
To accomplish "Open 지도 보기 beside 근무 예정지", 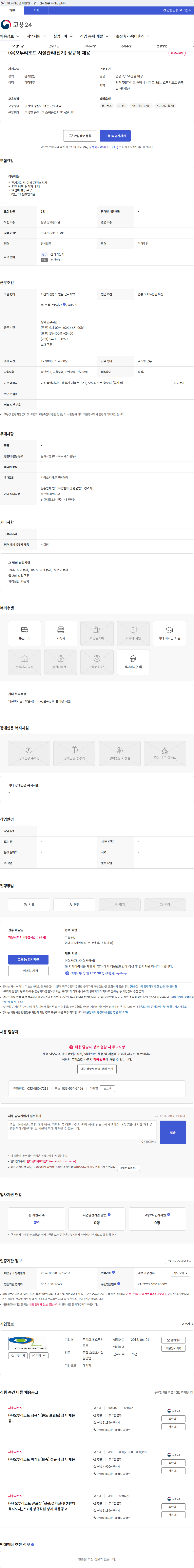I will click(x=181, y=383).
